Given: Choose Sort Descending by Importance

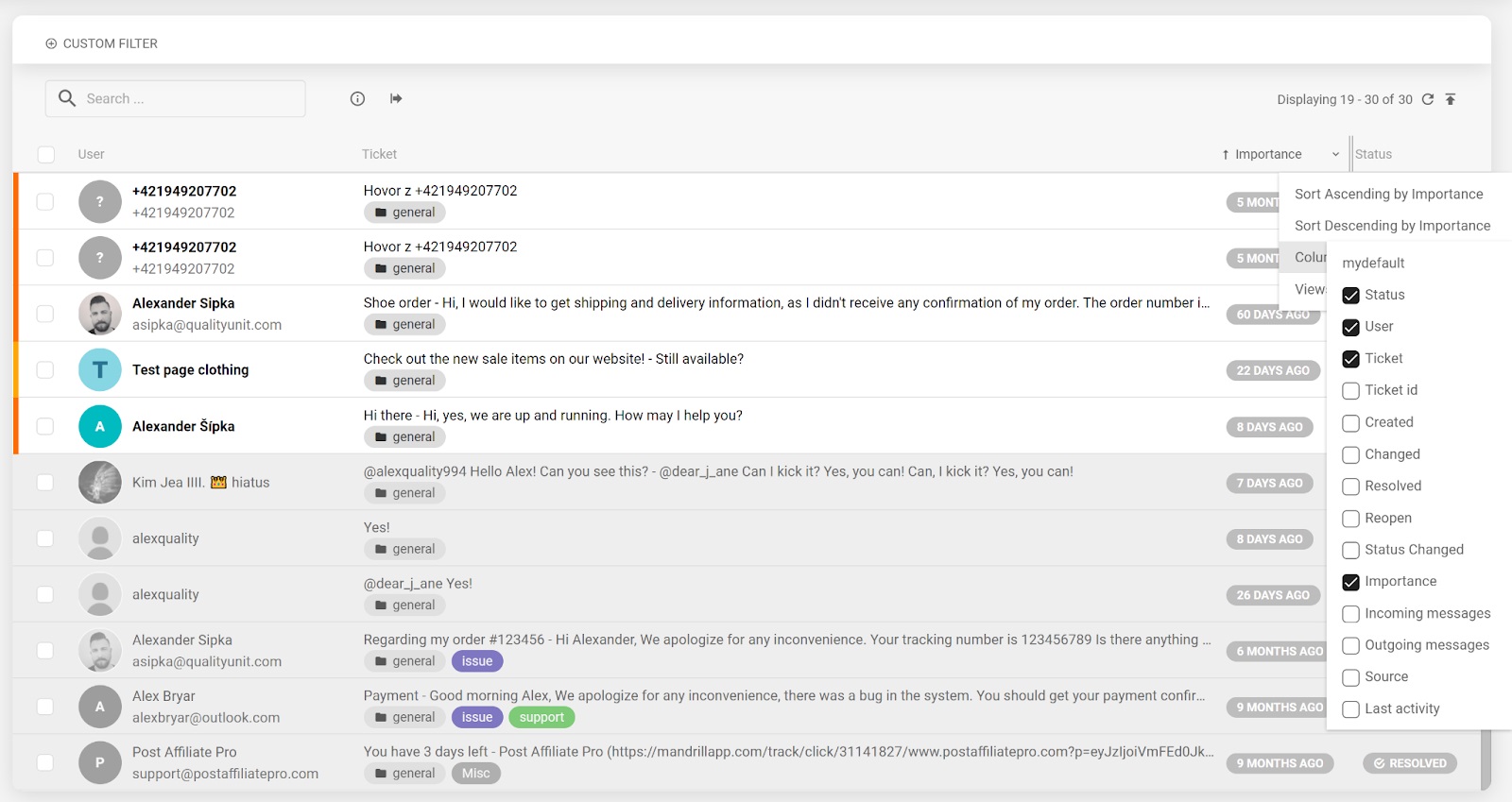Looking at the screenshot, I should (1392, 226).
